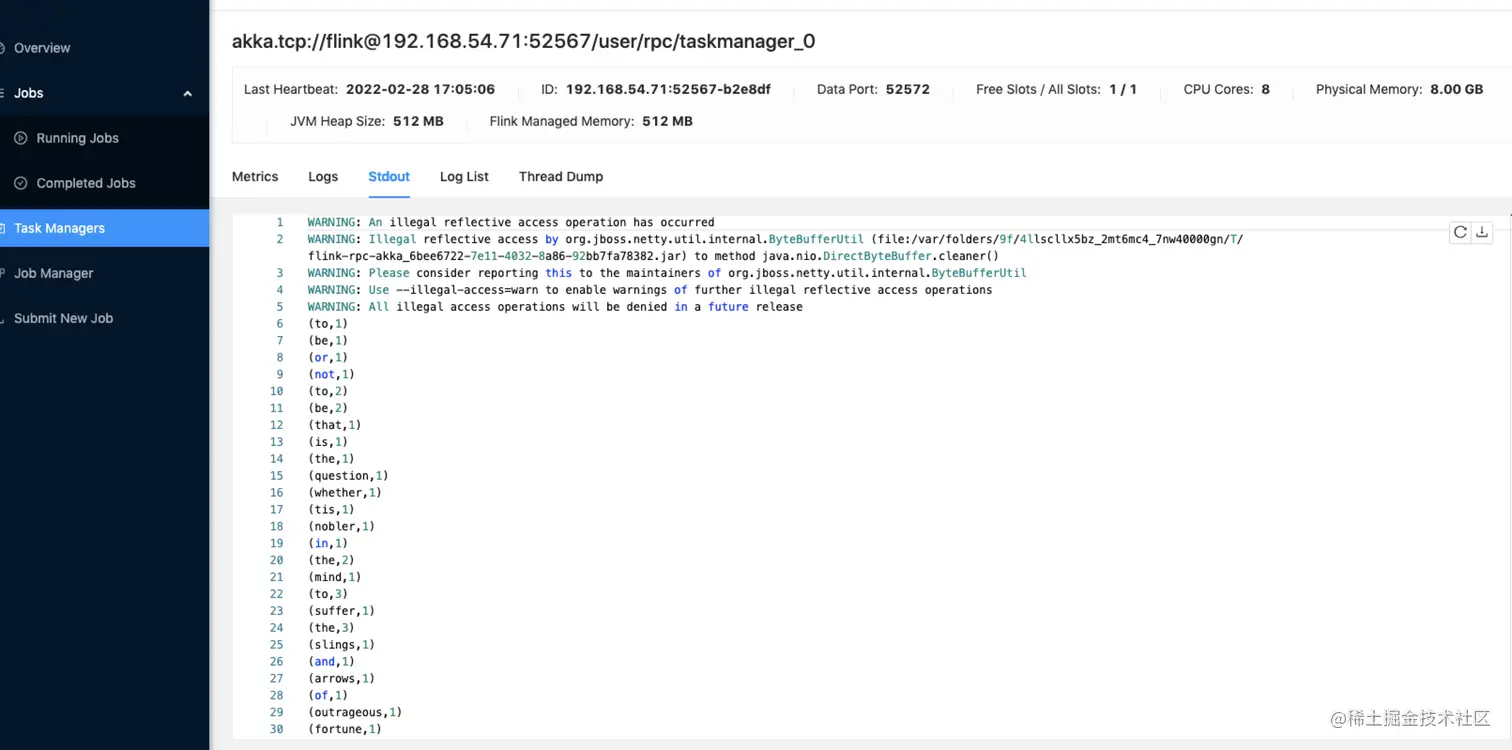Collapse the Jobs menu chevron
The height and width of the screenshot is (750, 1512).
[187, 93]
